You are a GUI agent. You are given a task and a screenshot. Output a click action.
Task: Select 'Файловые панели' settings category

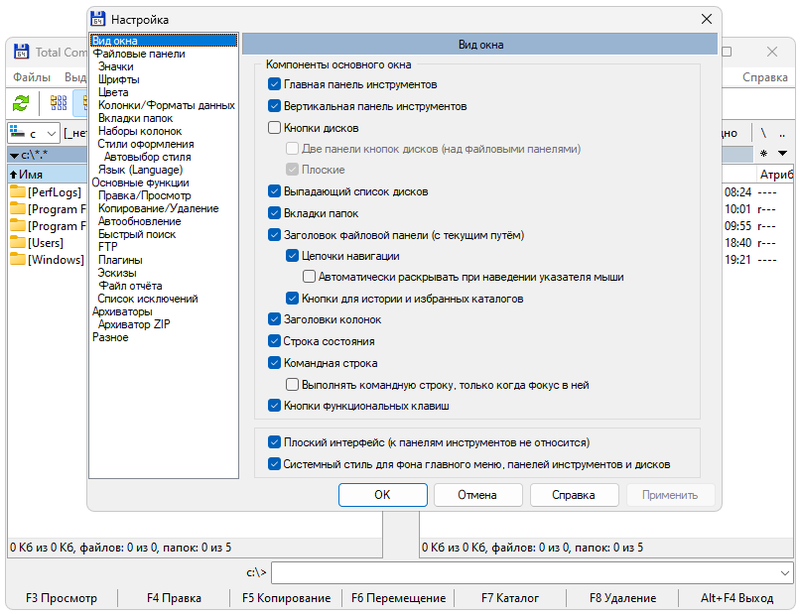(x=139, y=54)
